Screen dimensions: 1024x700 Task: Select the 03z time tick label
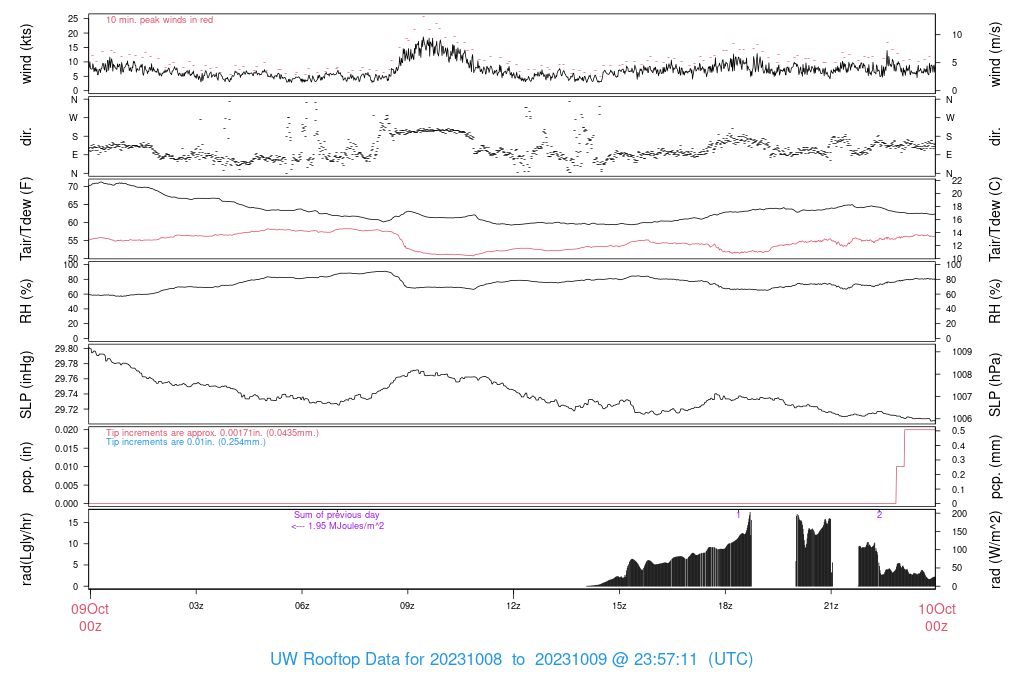(196, 606)
